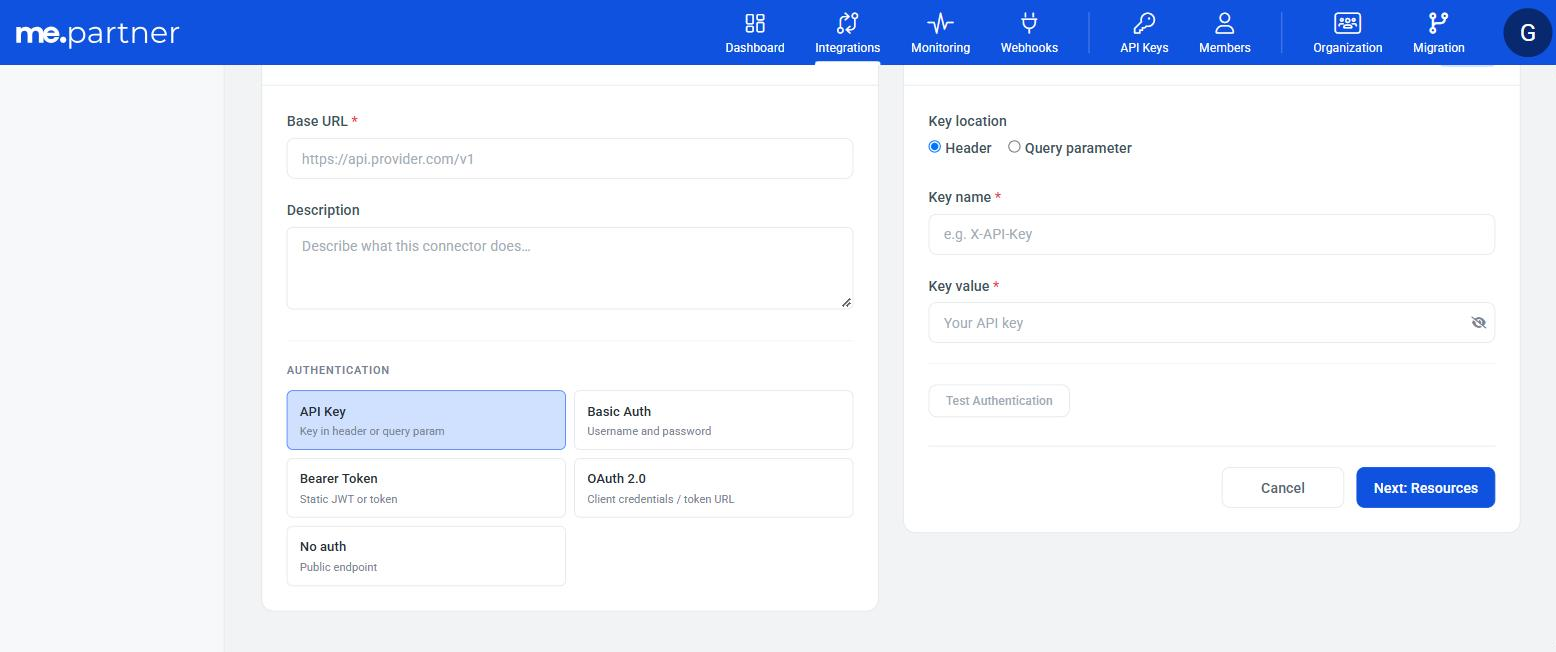Open the Organization icon
1556x652 pixels.
1348,23
